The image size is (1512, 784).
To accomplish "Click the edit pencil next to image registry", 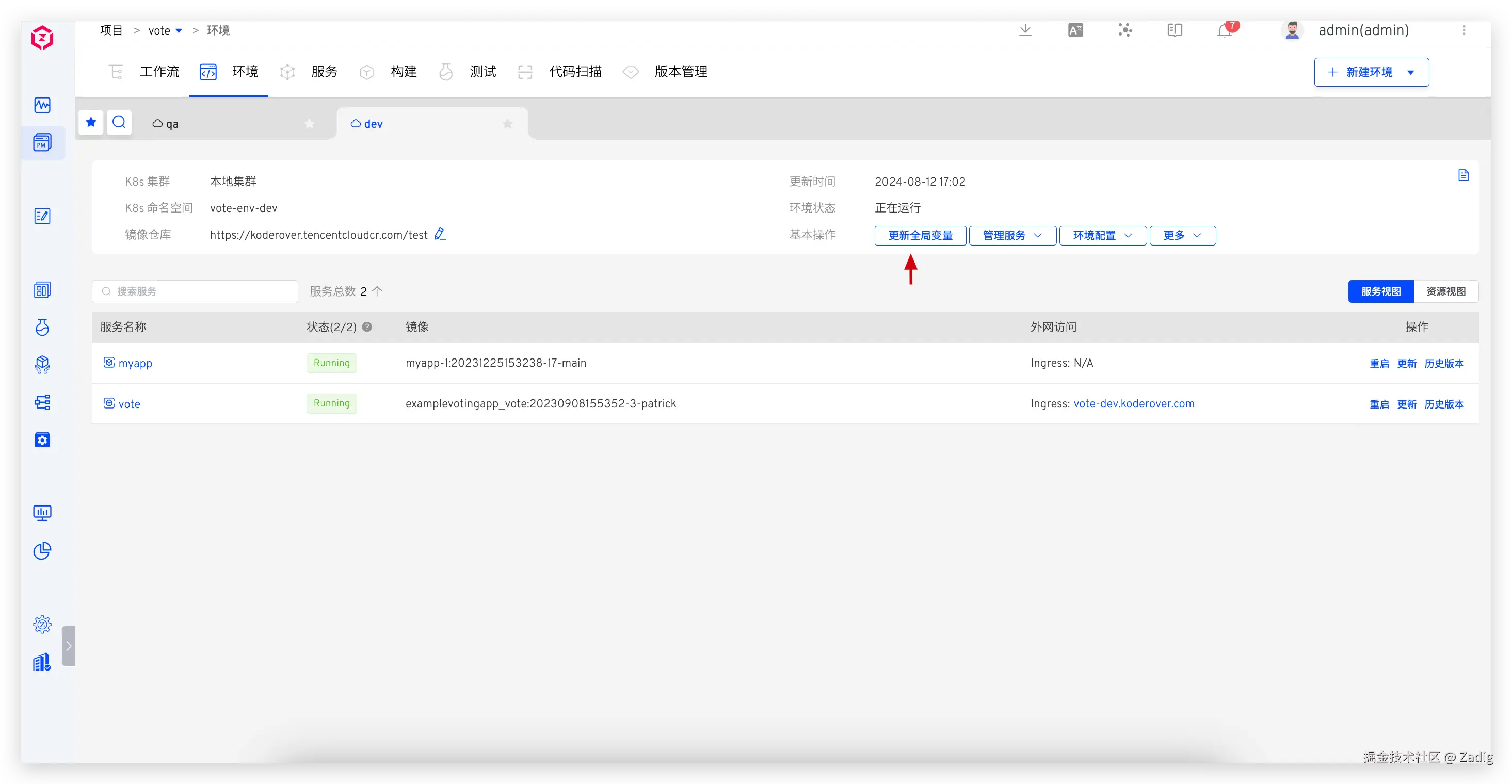I will click(440, 234).
